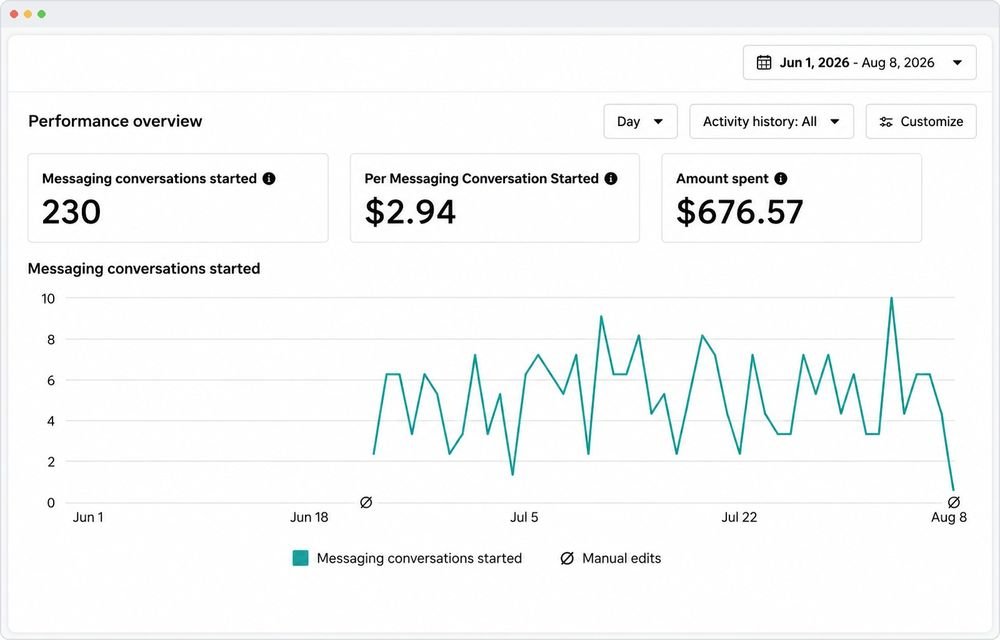
Task: Expand the date range dropdown arrow
Action: click(957, 62)
